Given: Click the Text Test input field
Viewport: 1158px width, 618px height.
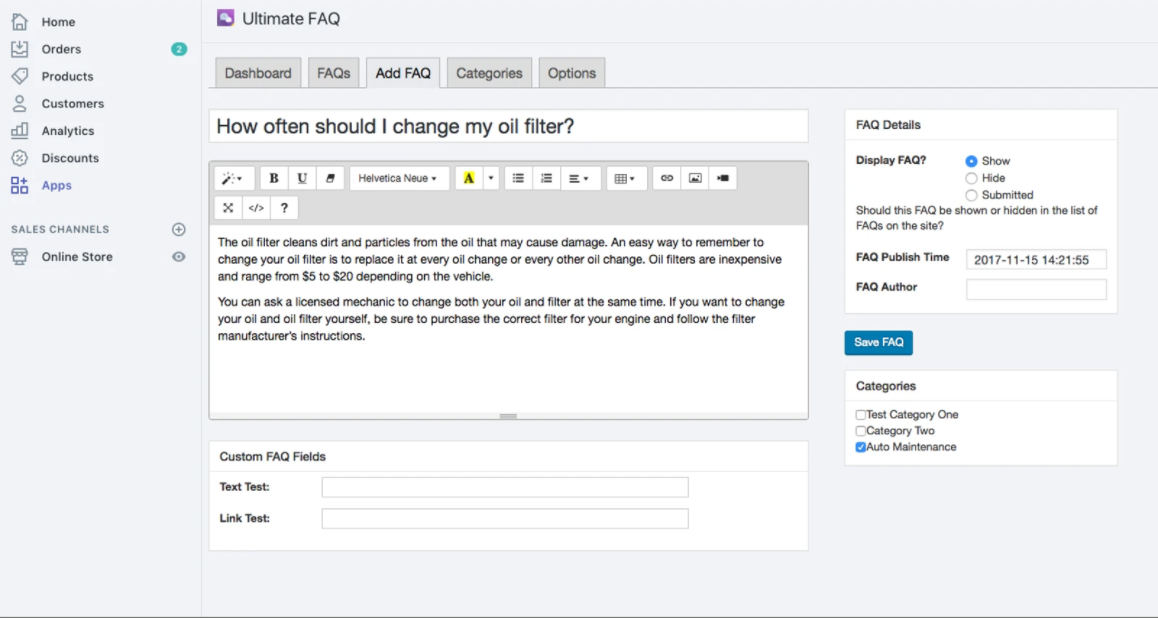Looking at the screenshot, I should click(505, 487).
